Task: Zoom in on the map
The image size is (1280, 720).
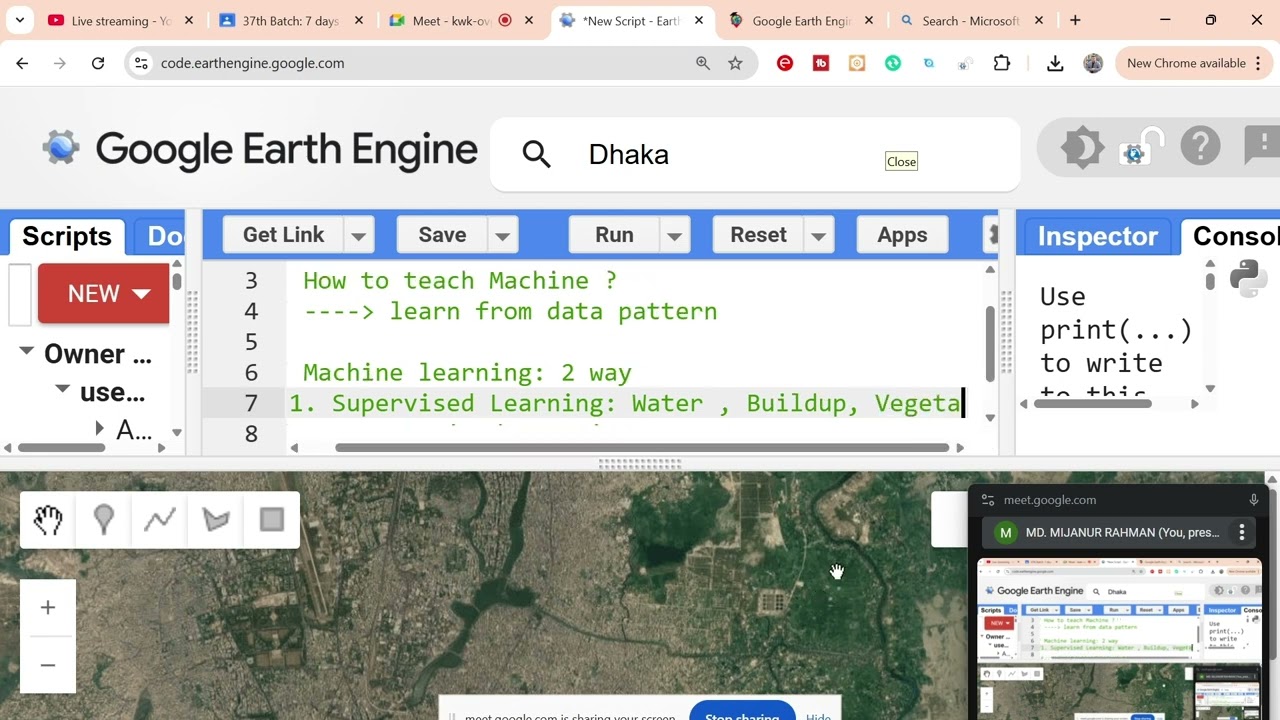Action: point(48,608)
